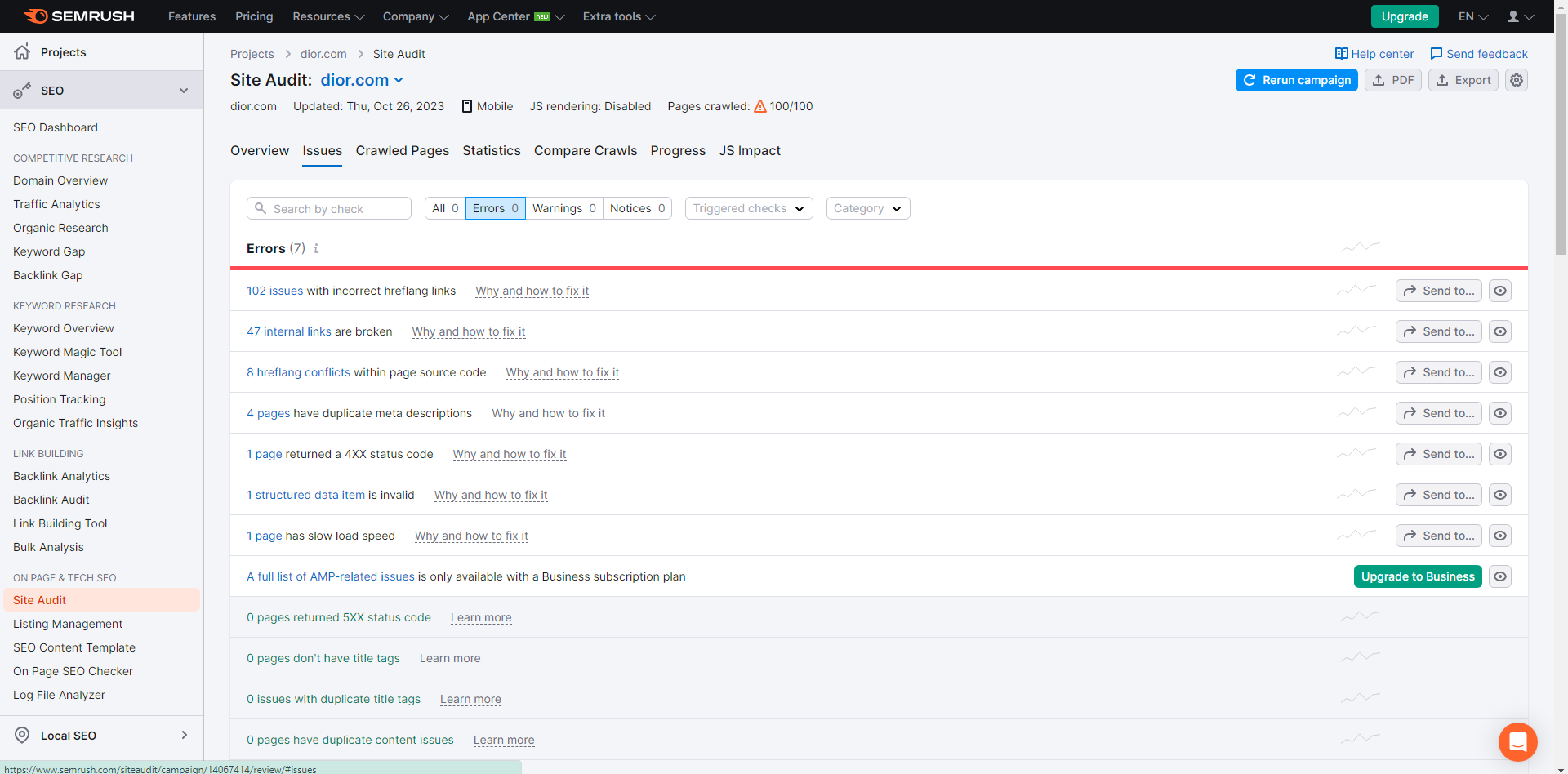Click the Rerun campaign button
The width and height of the screenshot is (1568, 774).
coord(1297,80)
